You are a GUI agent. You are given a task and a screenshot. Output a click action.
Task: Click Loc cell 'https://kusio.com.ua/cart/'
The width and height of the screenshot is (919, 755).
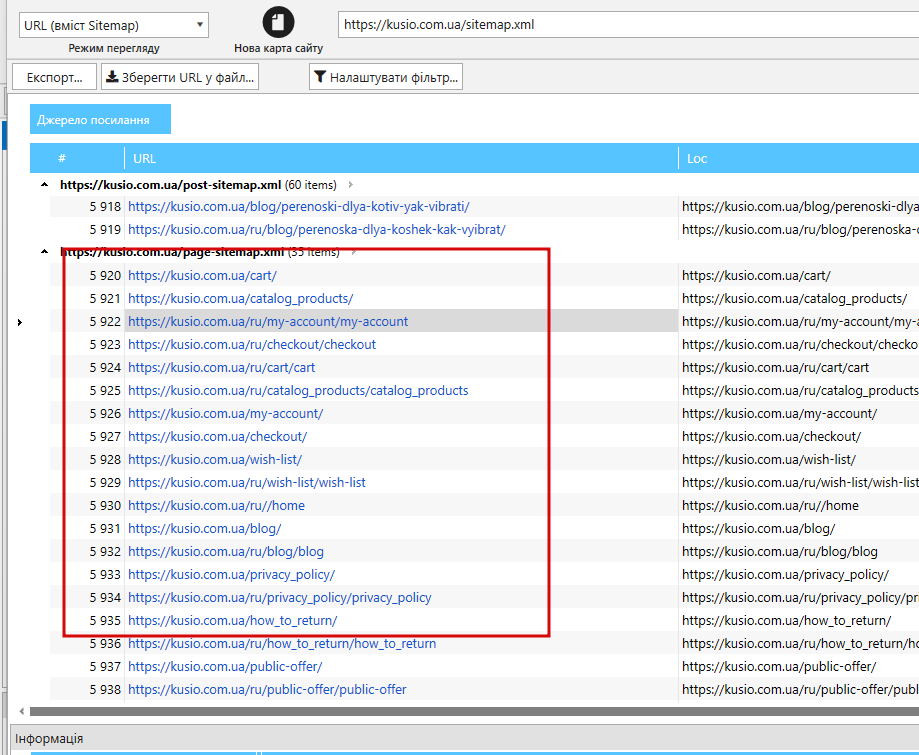pos(756,276)
